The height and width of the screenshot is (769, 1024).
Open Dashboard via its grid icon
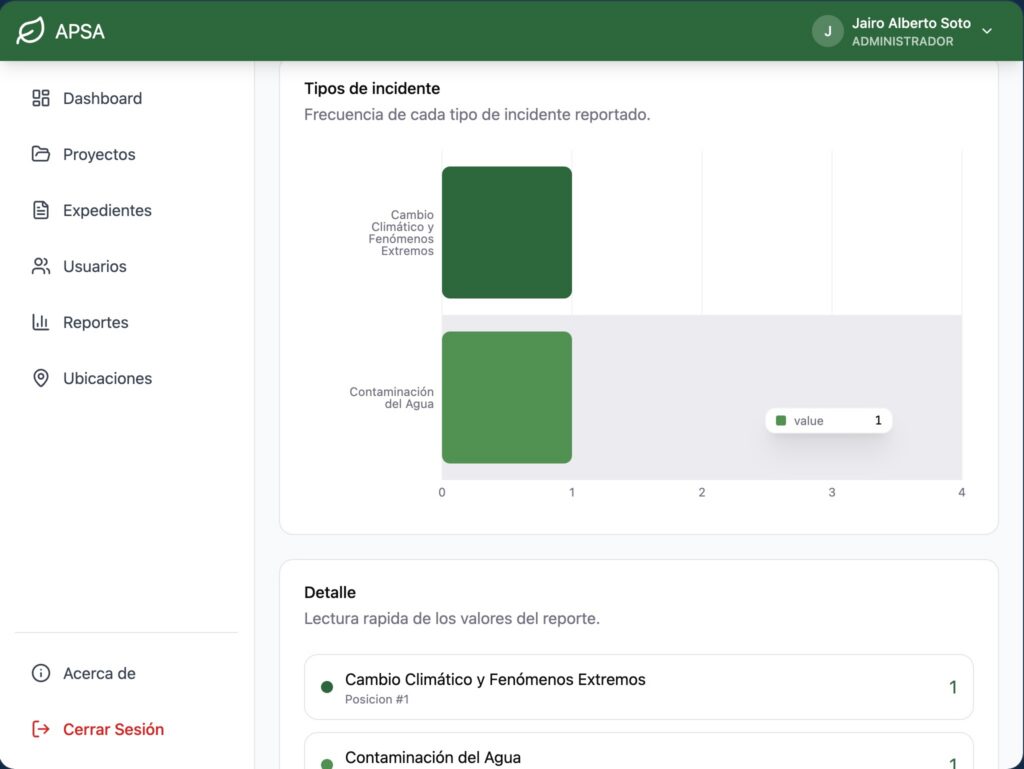[41, 98]
